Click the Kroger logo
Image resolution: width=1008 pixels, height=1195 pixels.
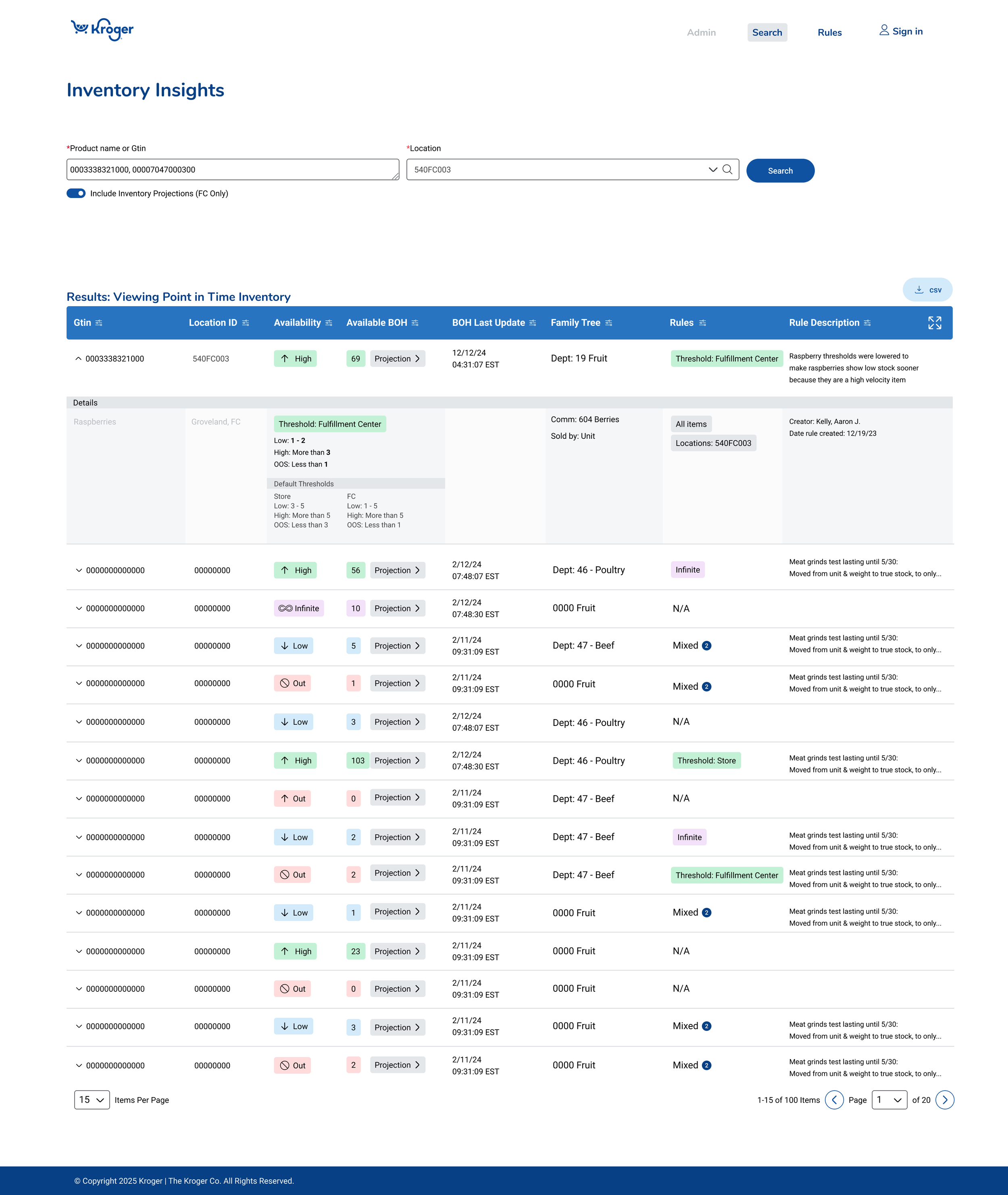click(x=102, y=29)
